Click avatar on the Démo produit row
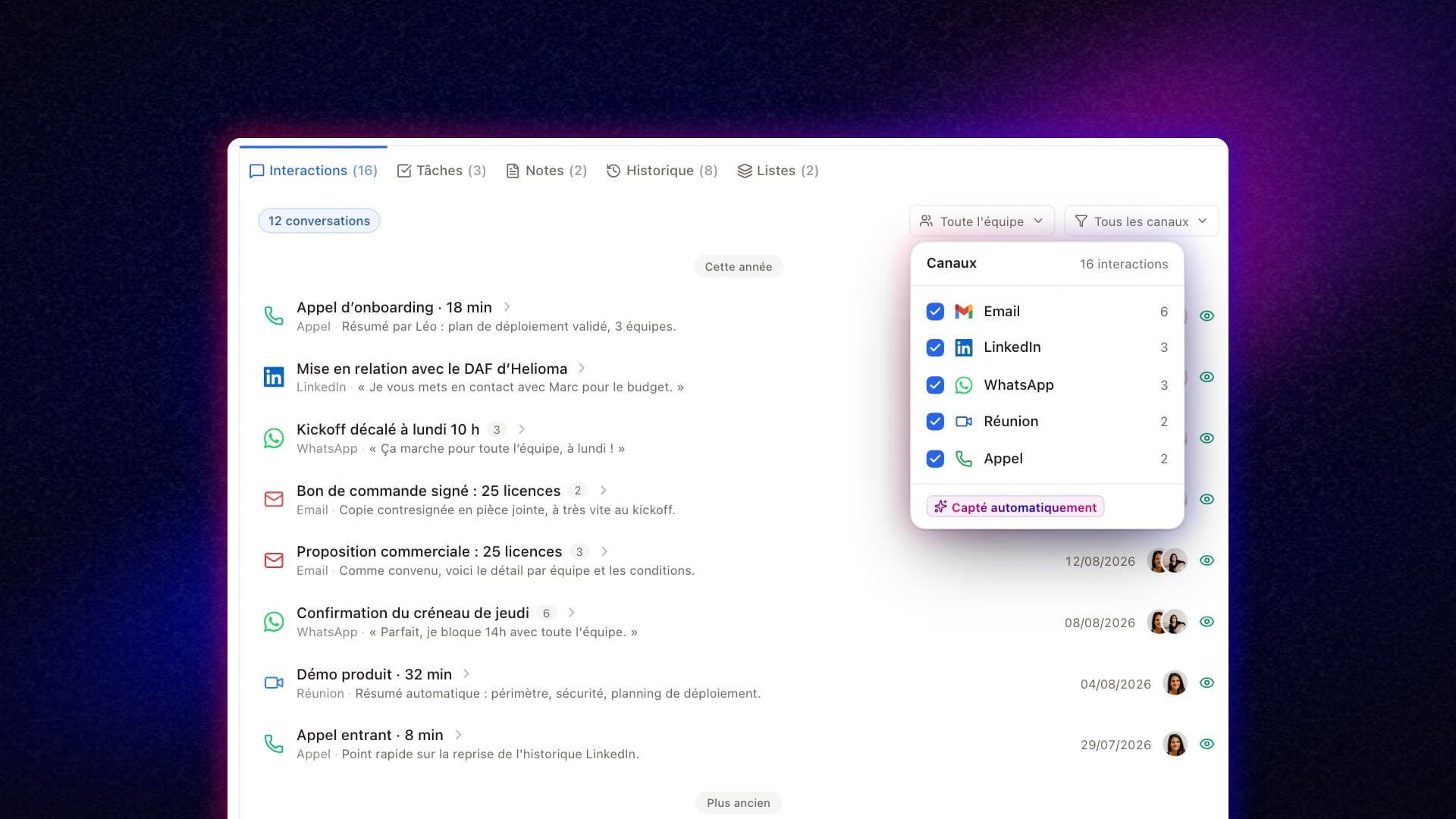The height and width of the screenshot is (819, 1456). tap(1175, 683)
